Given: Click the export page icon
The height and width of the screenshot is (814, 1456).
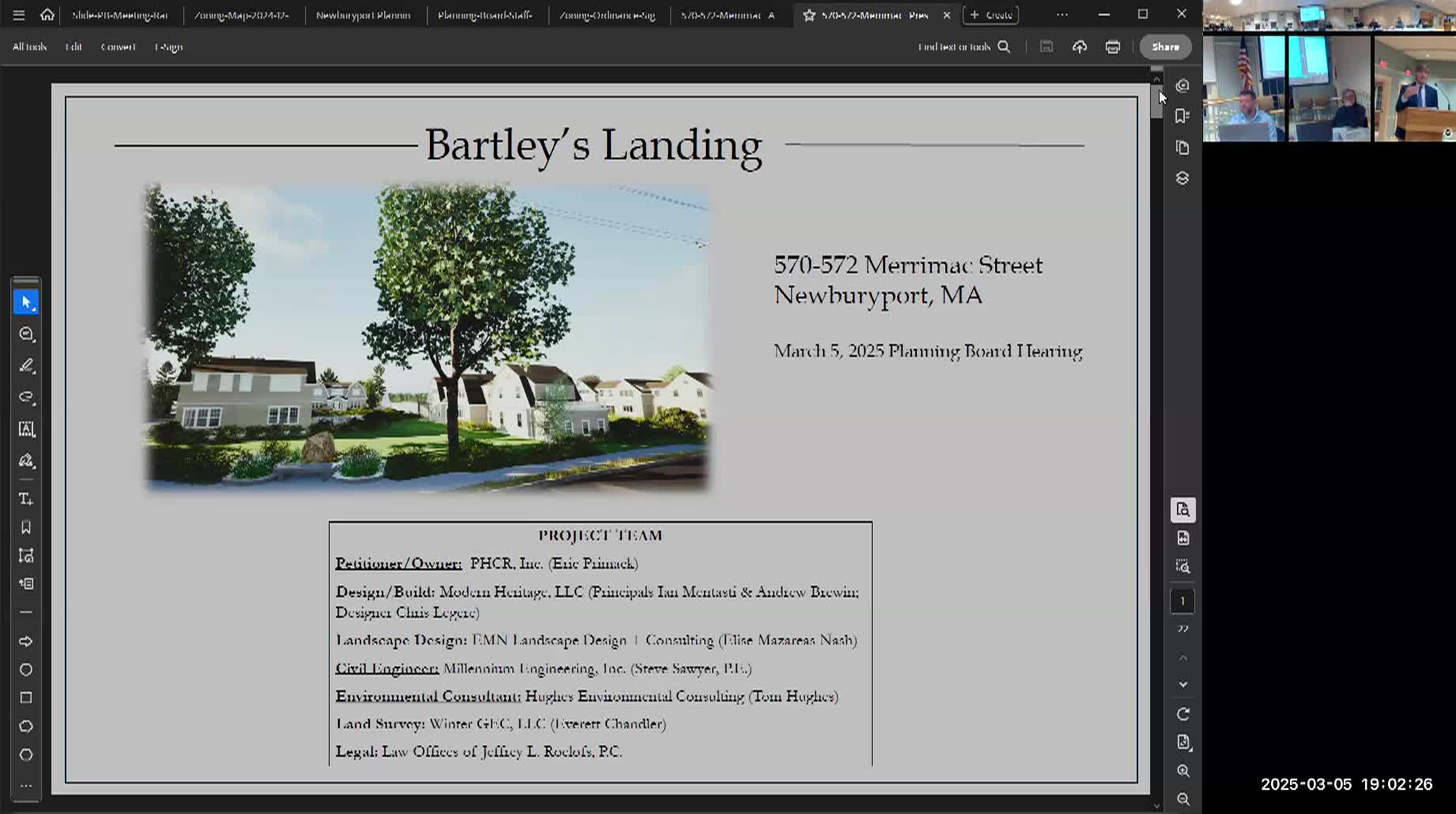Looking at the screenshot, I should pos(1183,538).
